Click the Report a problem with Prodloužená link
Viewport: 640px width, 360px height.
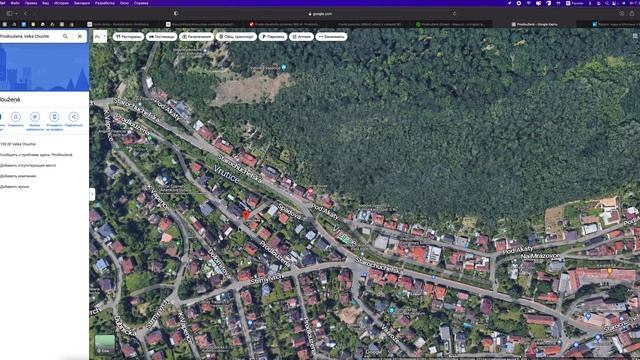click(x=36, y=155)
